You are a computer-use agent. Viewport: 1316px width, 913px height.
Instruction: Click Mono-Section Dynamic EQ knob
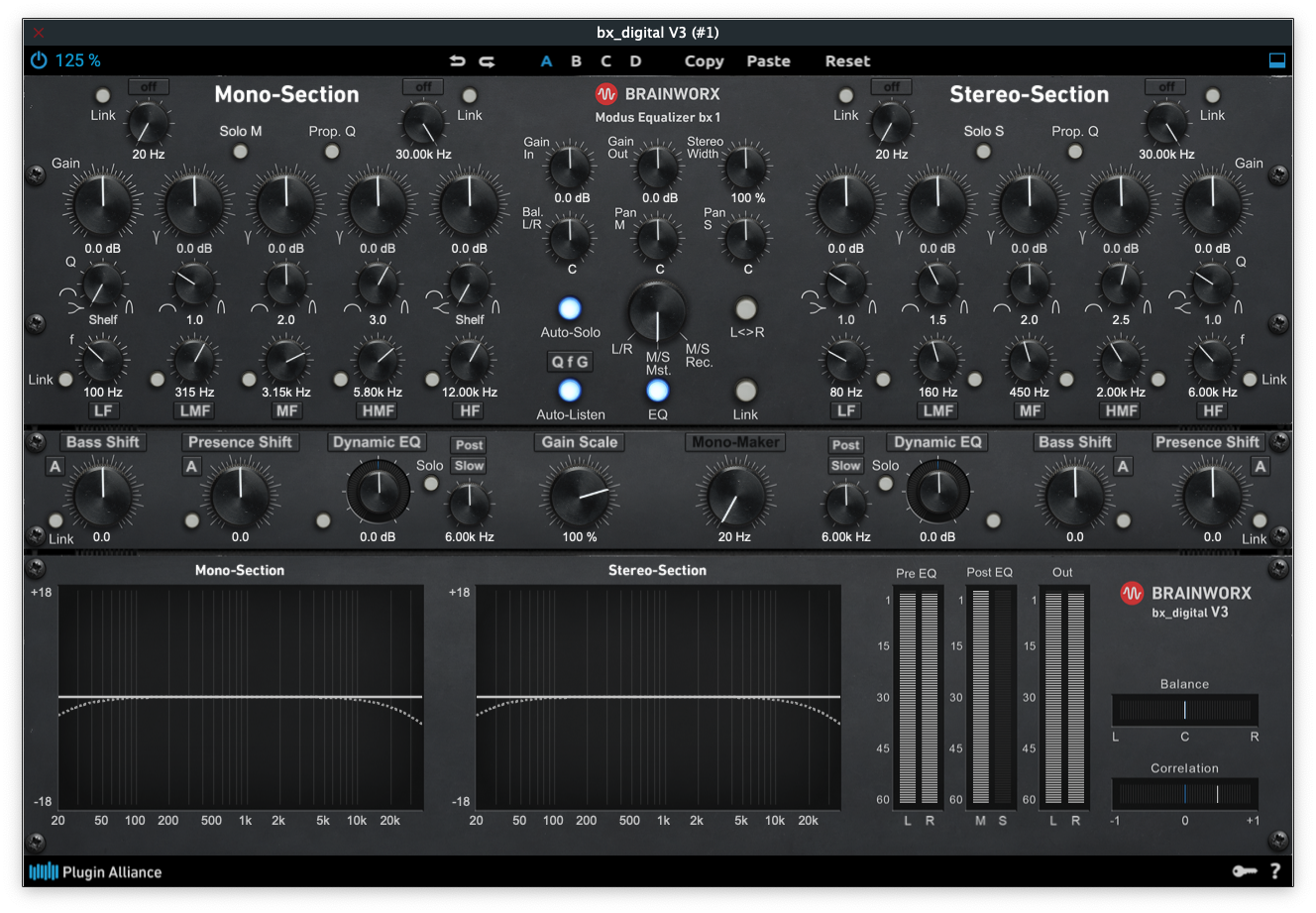click(x=378, y=492)
